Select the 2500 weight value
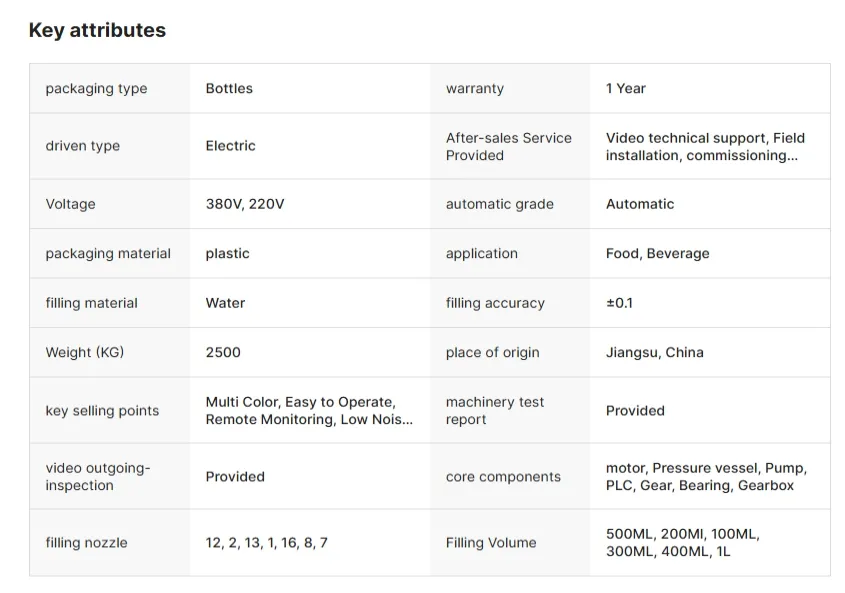Image resolution: width=845 pixels, height=593 pixels. tap(223, 352)
